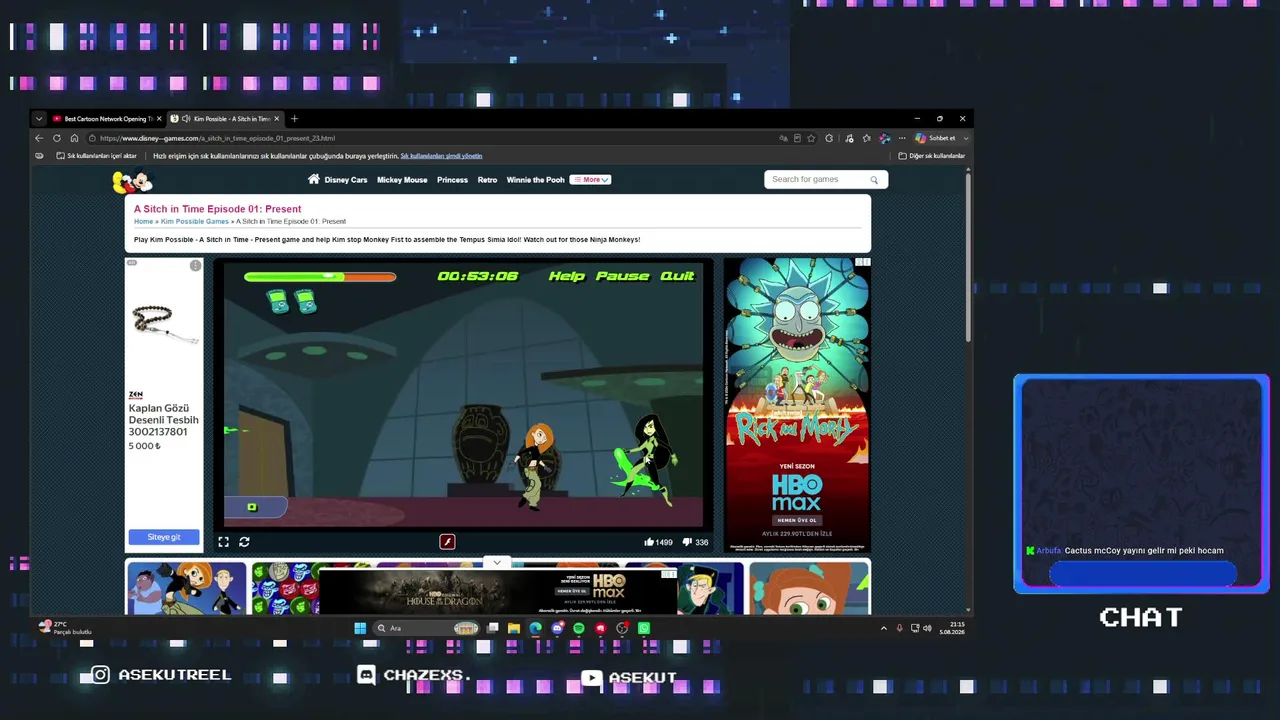Screen dimensions: 1280x720
Task: Click the site info icon in address bar
Action: (x=92, y=138)
